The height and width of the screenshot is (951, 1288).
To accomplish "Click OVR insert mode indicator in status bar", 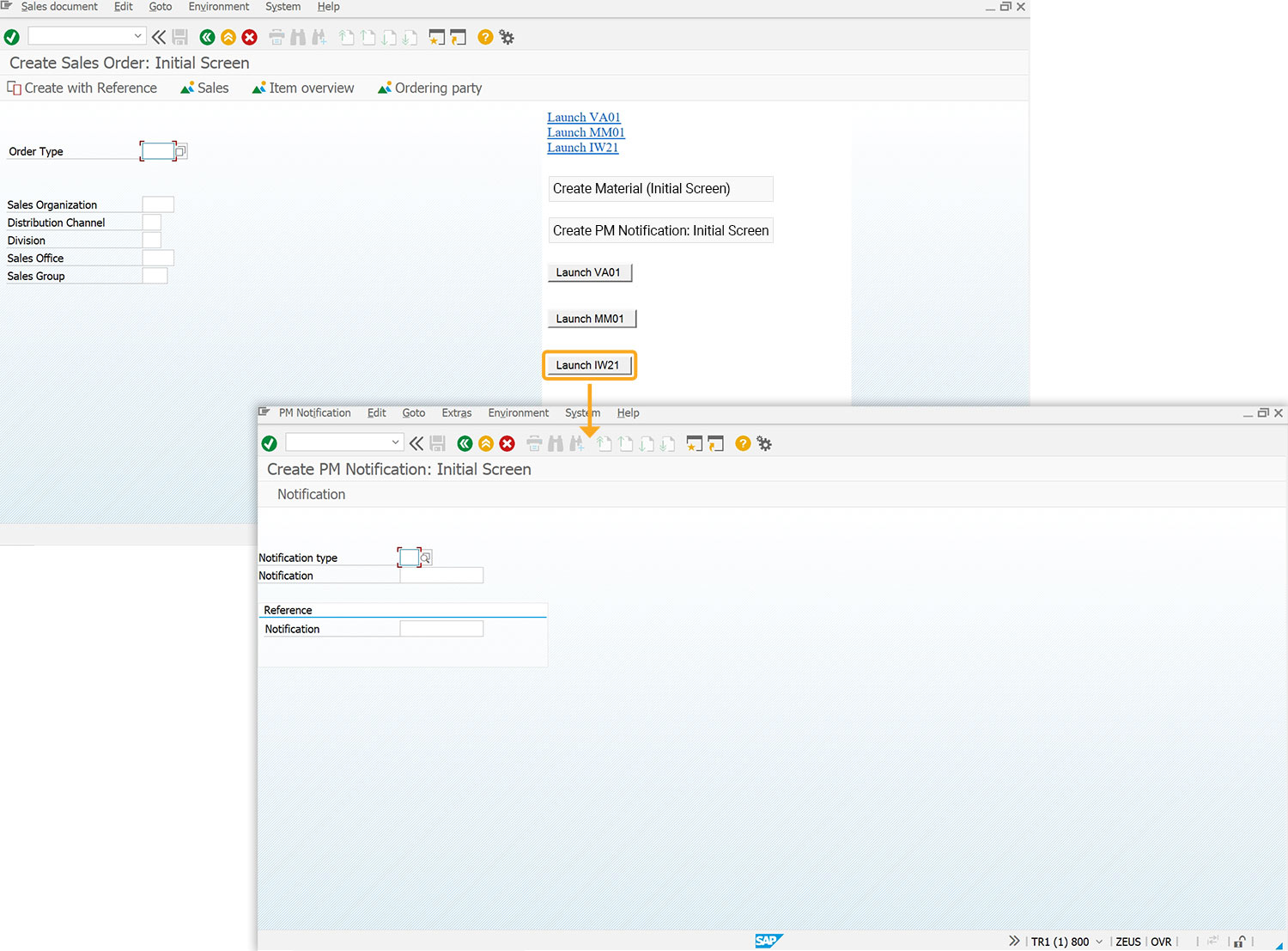I will coord(1161,942).
